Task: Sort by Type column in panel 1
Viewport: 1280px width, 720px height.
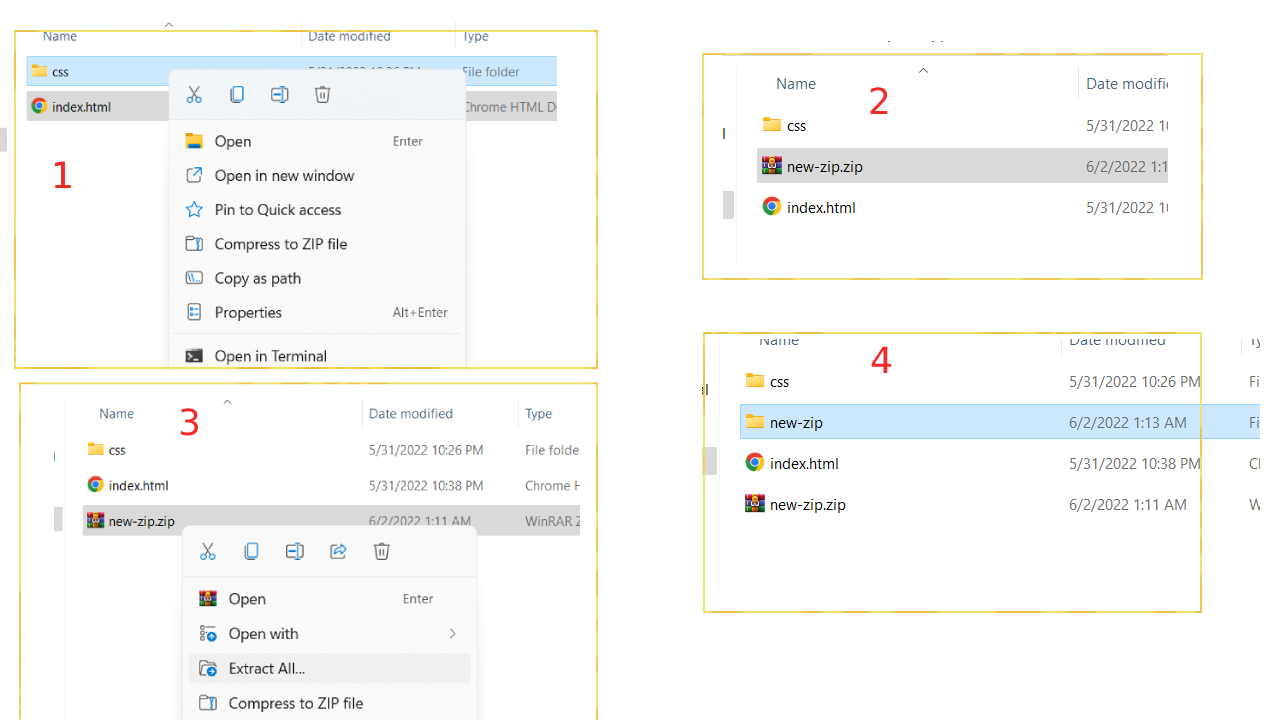Action: coord(476,36)
